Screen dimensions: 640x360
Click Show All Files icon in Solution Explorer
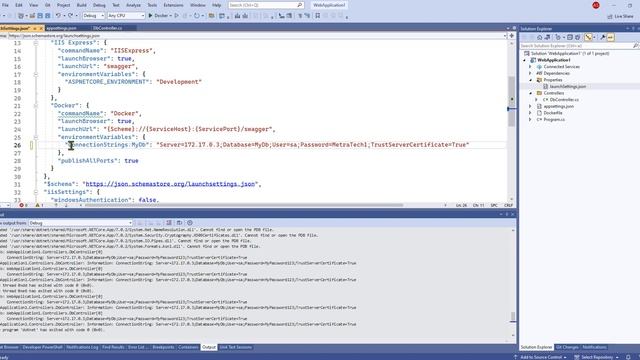(x=578, y=37)
